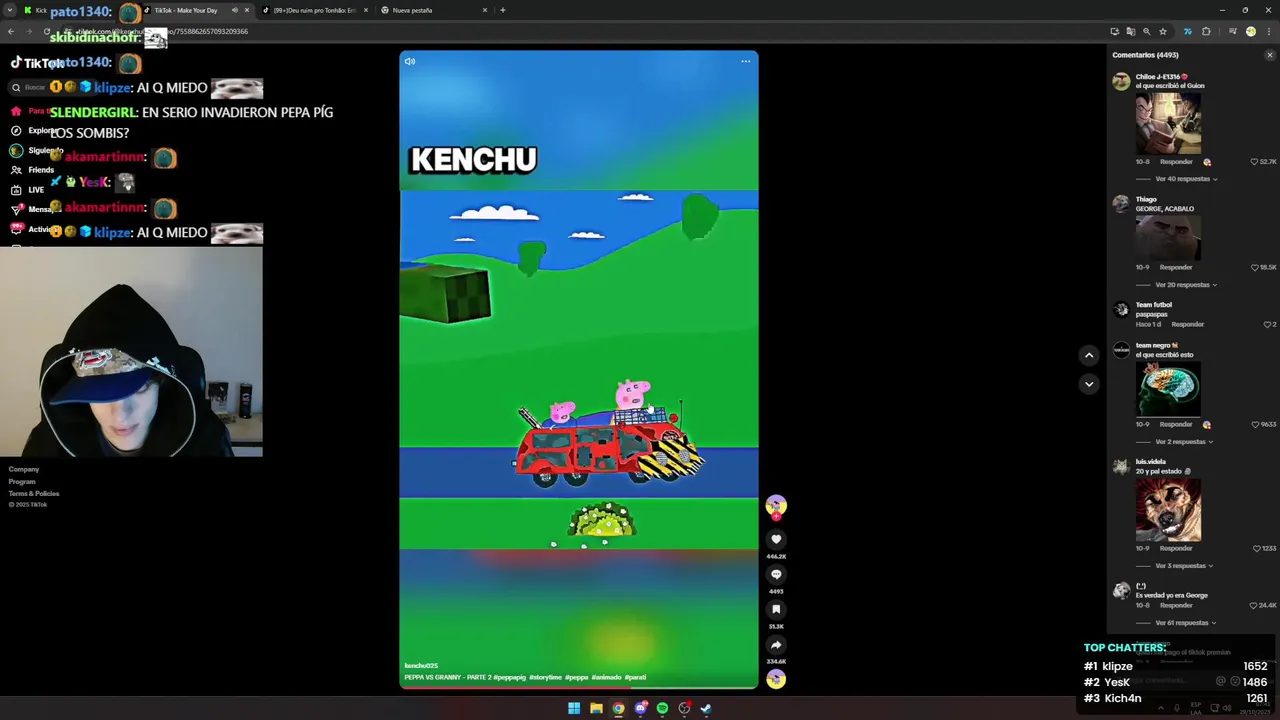The width and height of the screenshot is (1280, 720).
Task: Switch to '(99+)Deu ruim pro Tonhão' tab
Action: click(315, 10)
